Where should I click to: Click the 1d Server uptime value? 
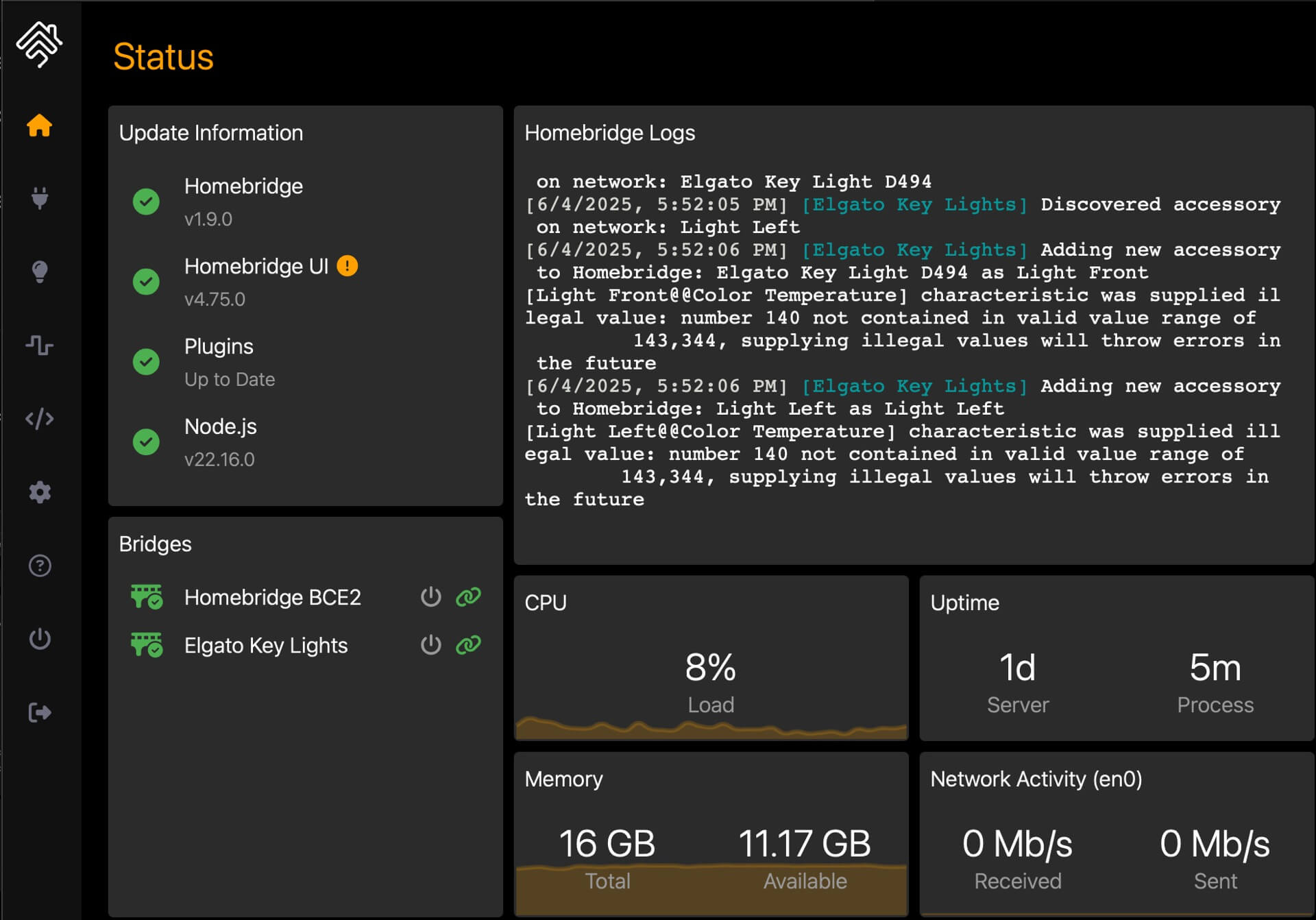click(x=1018, y=667)
